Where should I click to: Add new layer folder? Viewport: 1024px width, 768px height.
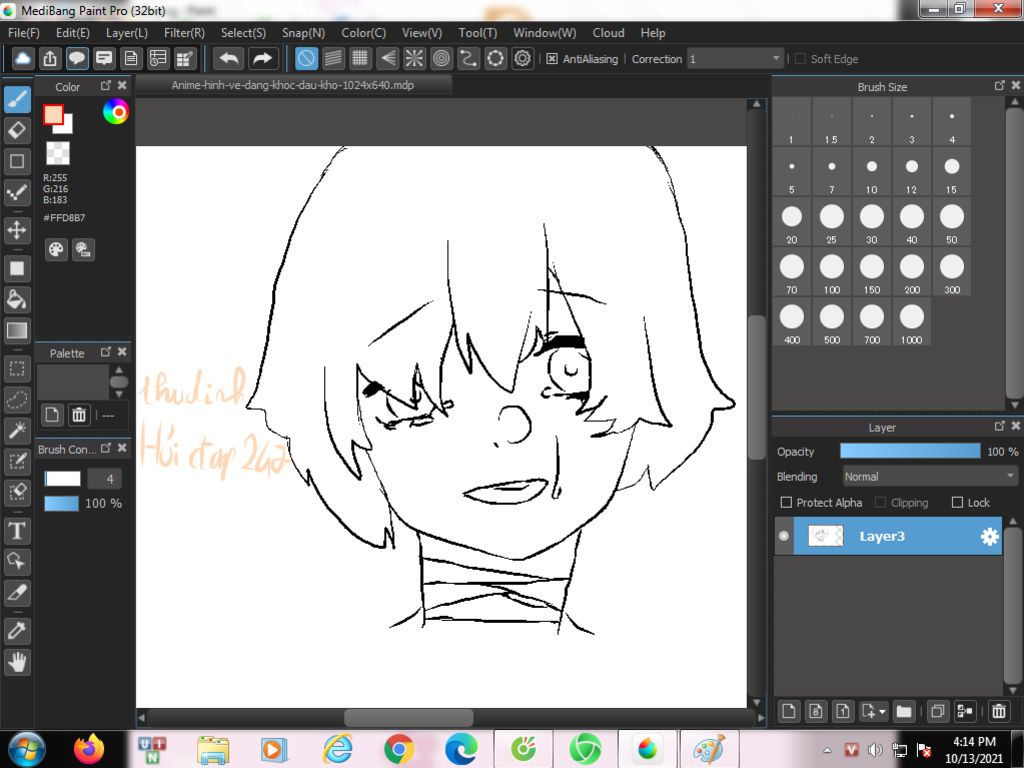(x=904, y=711)
